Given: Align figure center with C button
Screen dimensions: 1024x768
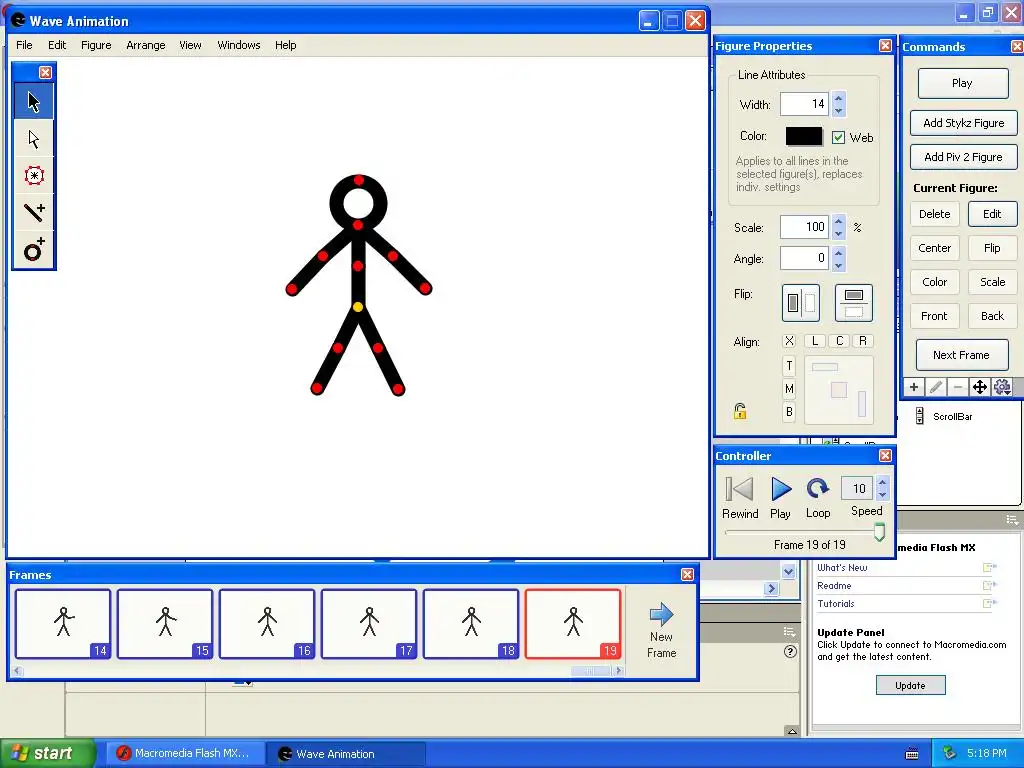Looking at the screenshot, I should 839,341.
